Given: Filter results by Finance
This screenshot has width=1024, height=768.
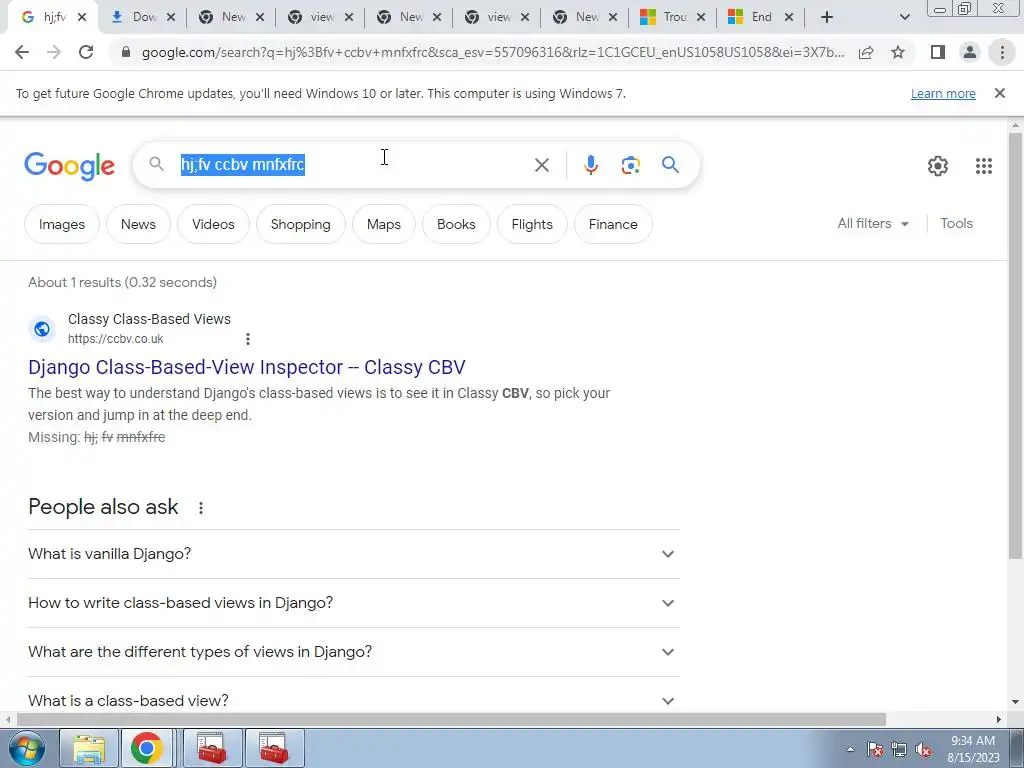Looking at the screenshot, I should (x=613, y=224).
